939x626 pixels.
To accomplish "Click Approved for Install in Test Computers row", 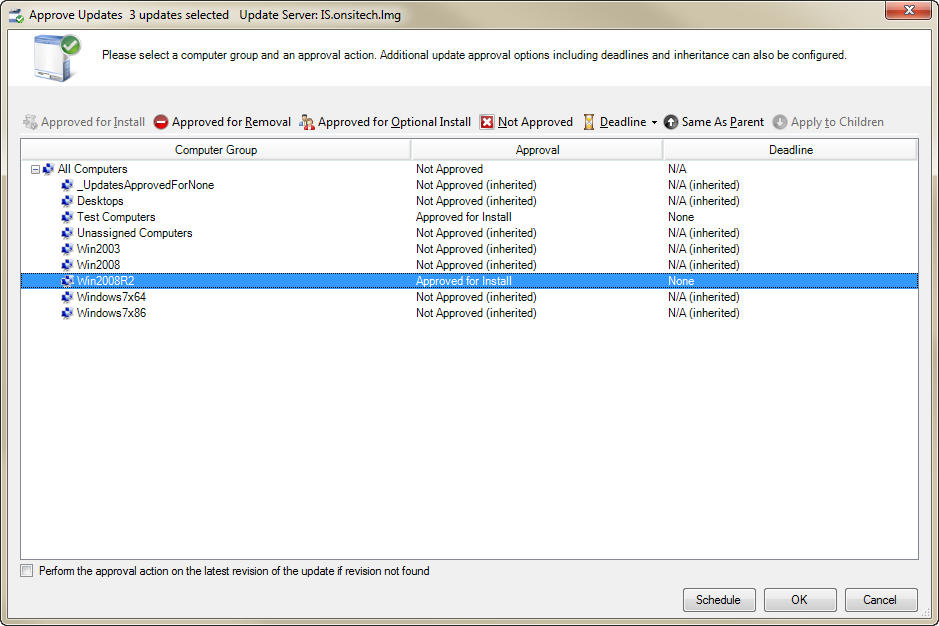I will (x=464, y=217).
